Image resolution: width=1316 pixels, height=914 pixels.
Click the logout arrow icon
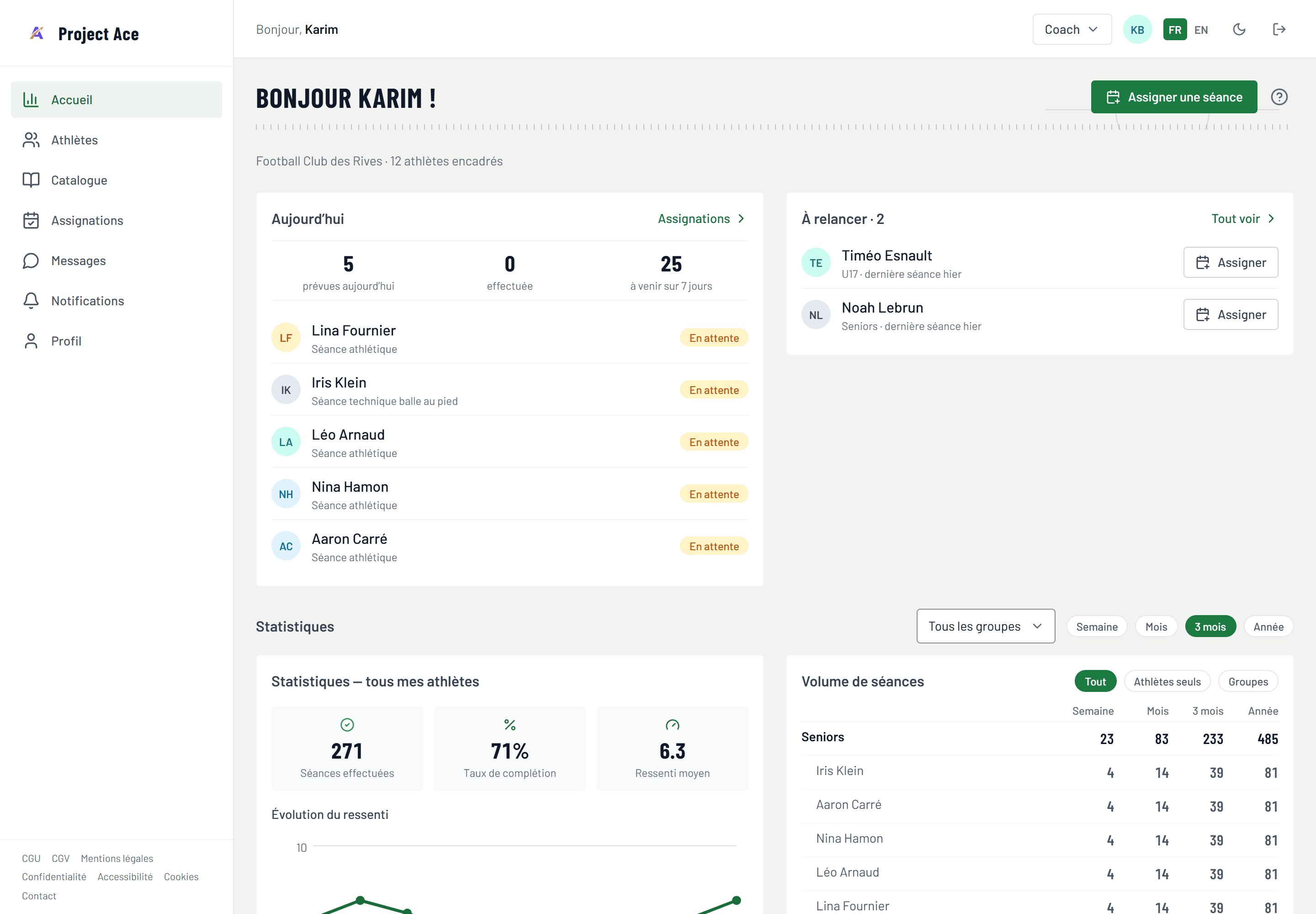coord(1279,29)
